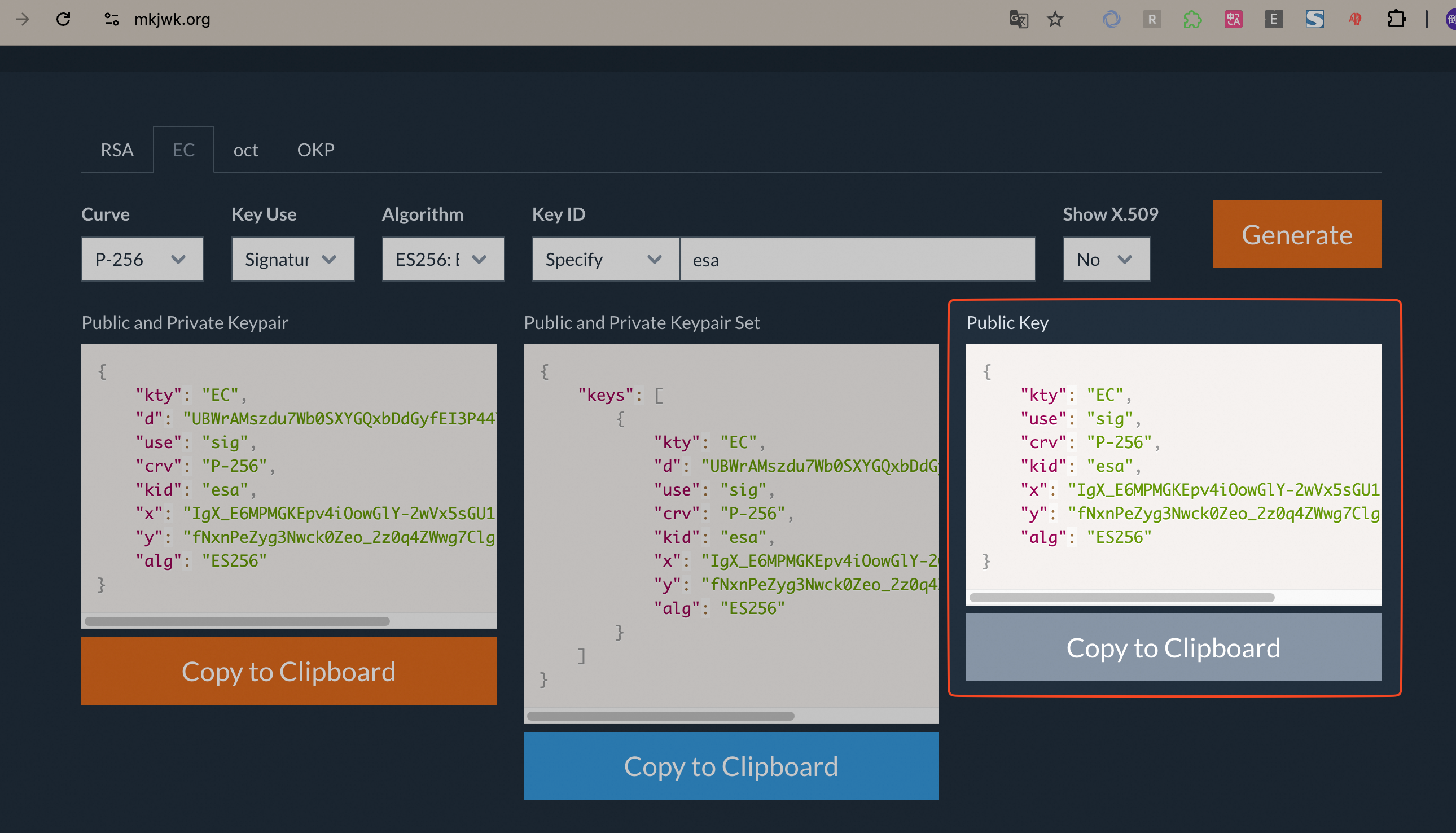Expand the Algorithm ES256 dropdown
The width and height of the screenshot is (1456, 833).
(443, 259)
